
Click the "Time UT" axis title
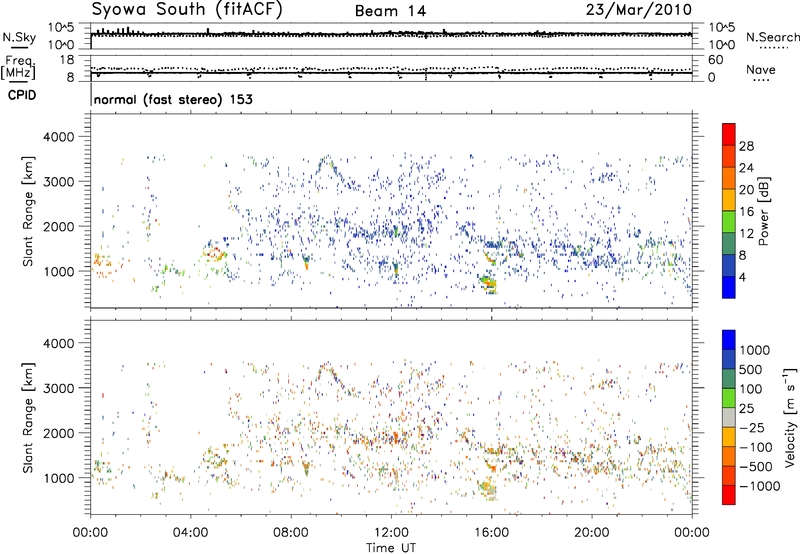coord(391,548)
